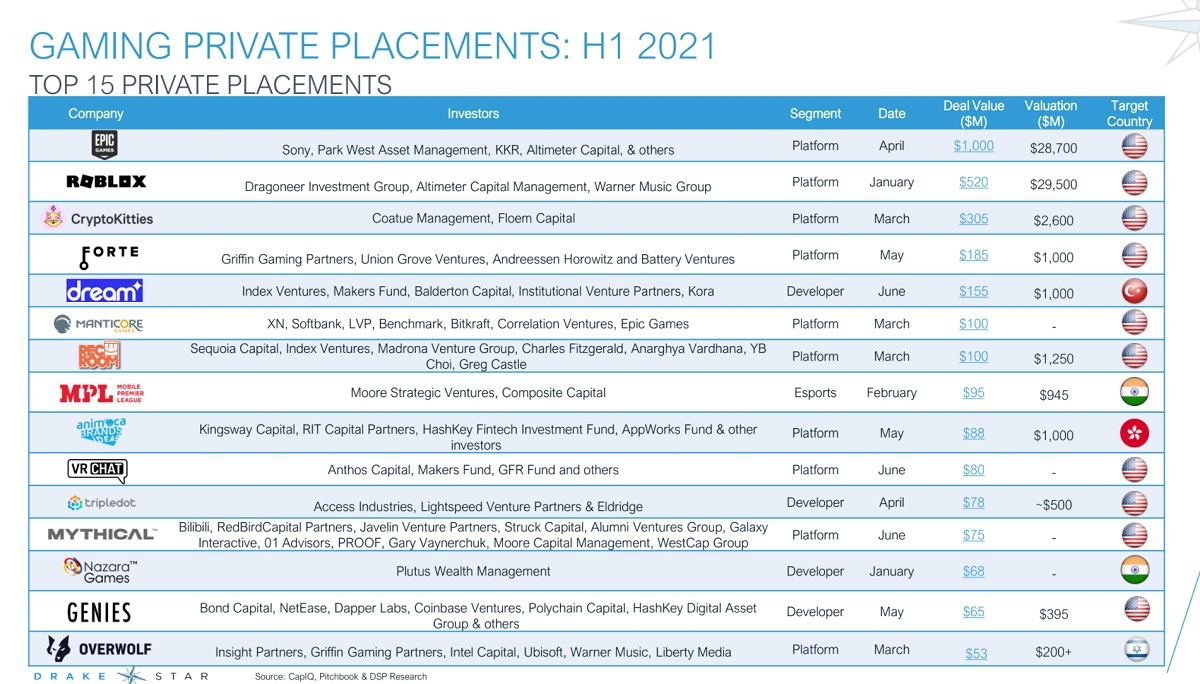This screenshot has height=684, width=1200.
Task: Click the $29,500 valuation cell
Action: pos(1053,185)
